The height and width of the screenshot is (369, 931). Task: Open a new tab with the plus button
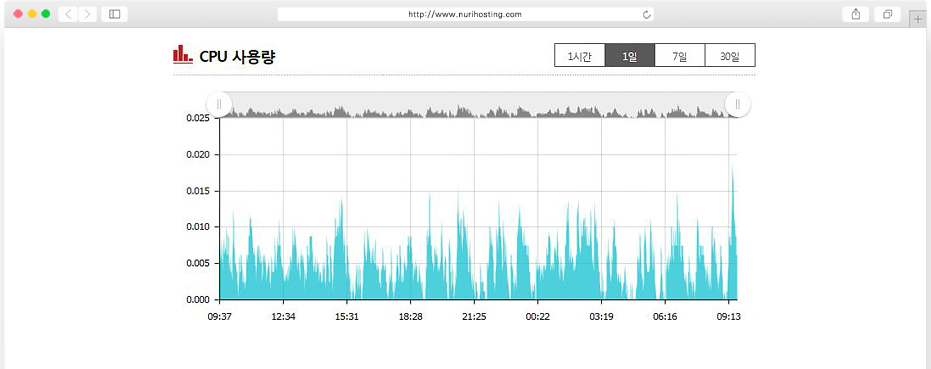(918, 19)
